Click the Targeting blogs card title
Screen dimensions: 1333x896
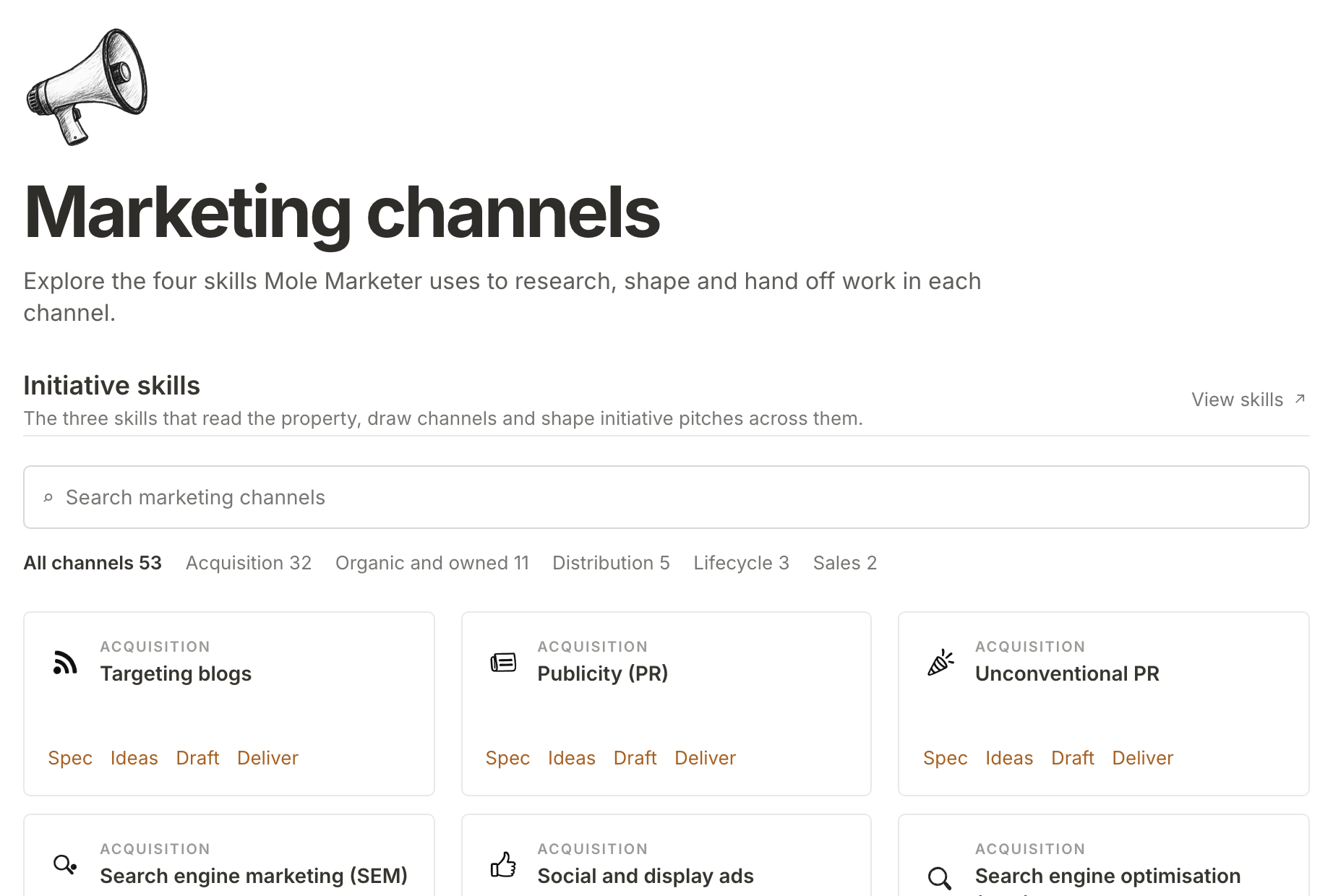[x=176, y=673]
